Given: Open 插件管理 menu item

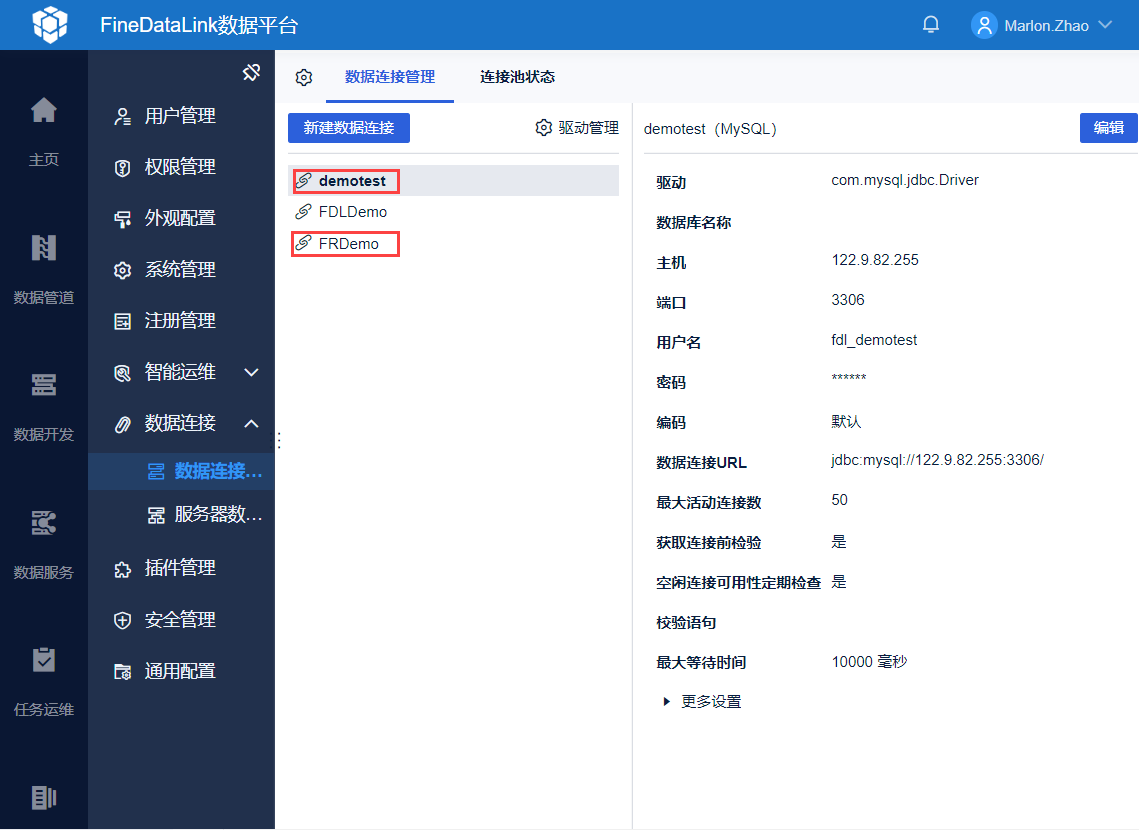Looking at the screenshot, I should [x=180, y=568].
